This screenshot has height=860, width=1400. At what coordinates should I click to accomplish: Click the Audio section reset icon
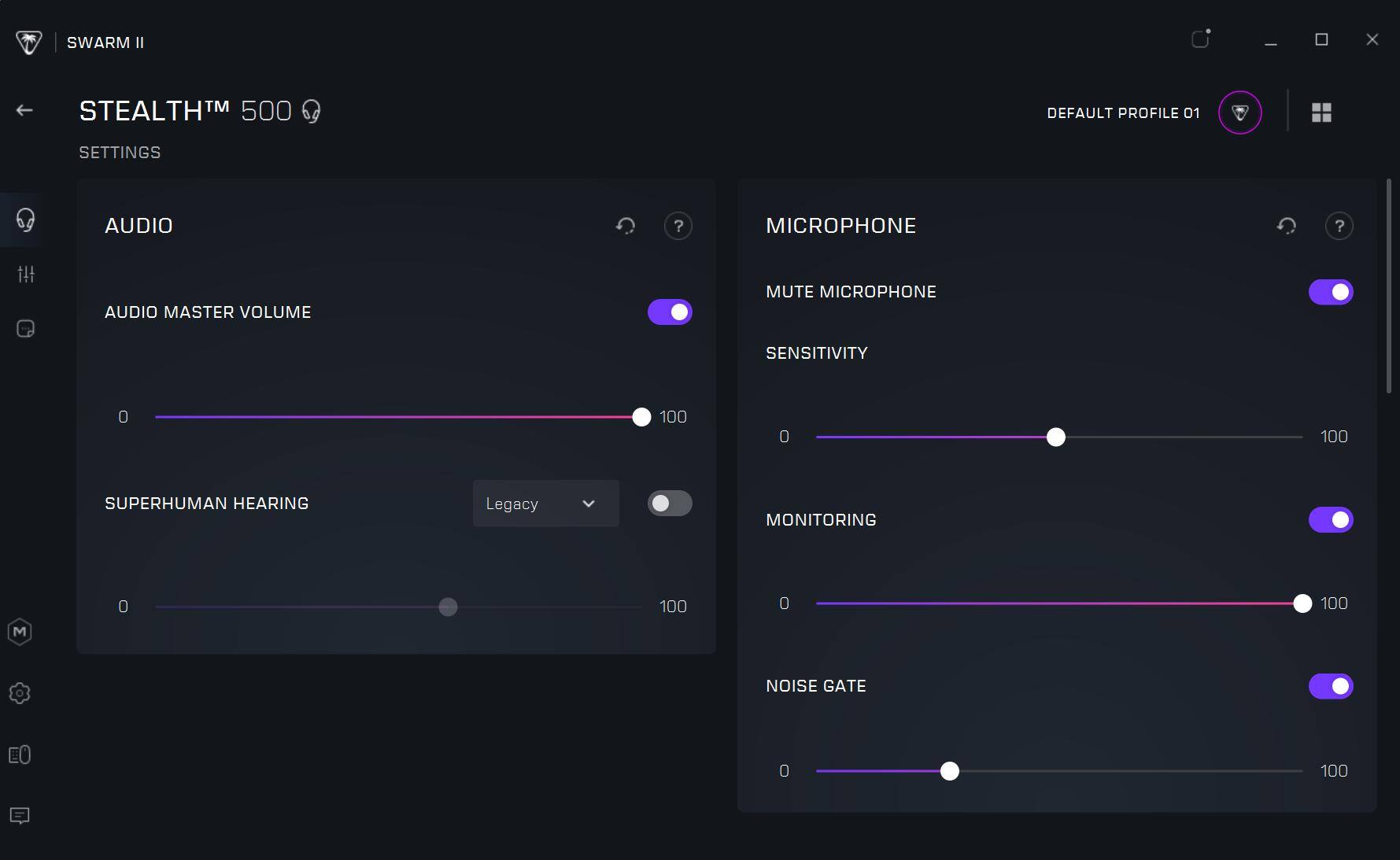[x=626, y=226]
